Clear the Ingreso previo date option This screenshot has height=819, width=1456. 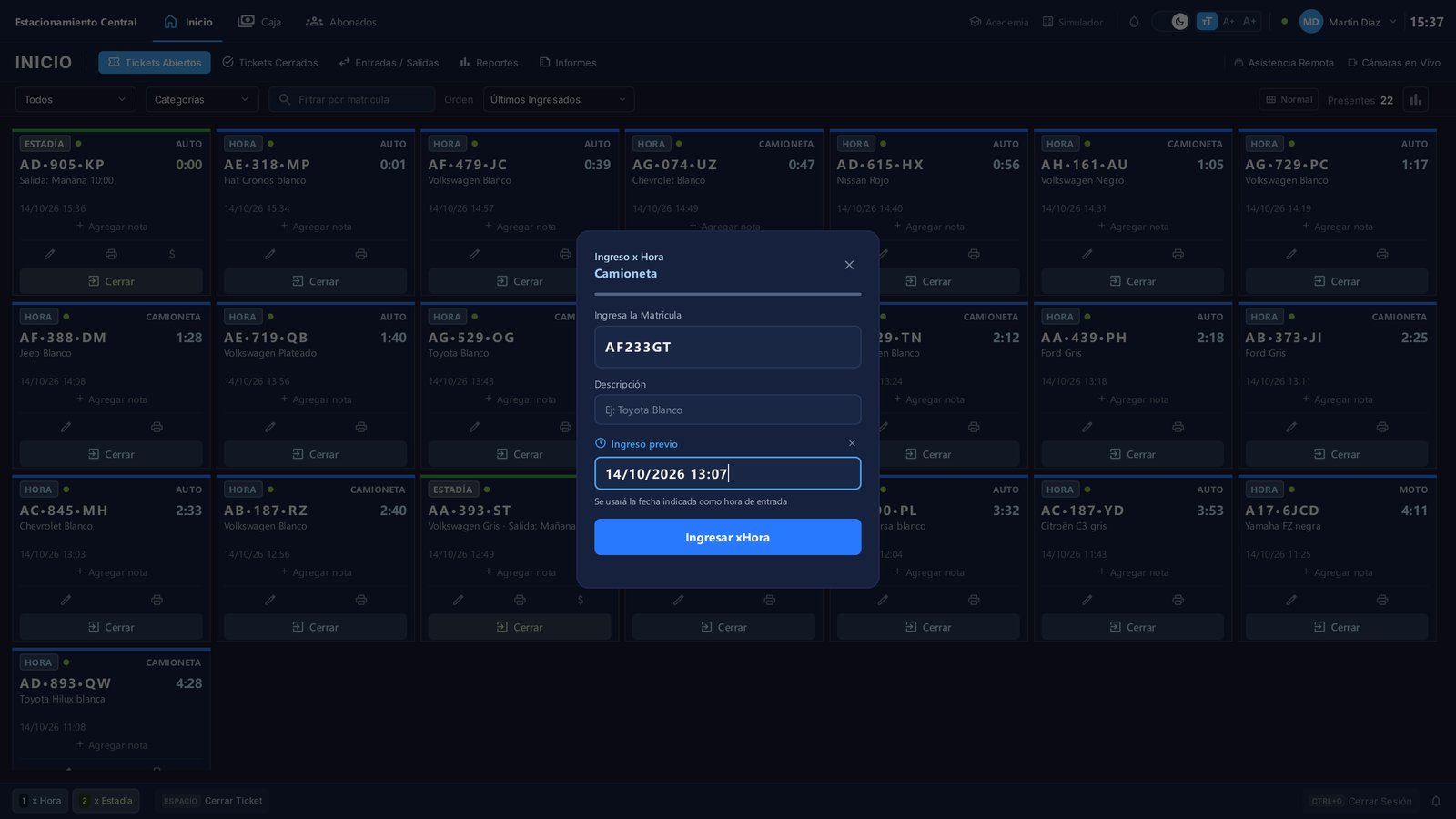coord(852,443)
